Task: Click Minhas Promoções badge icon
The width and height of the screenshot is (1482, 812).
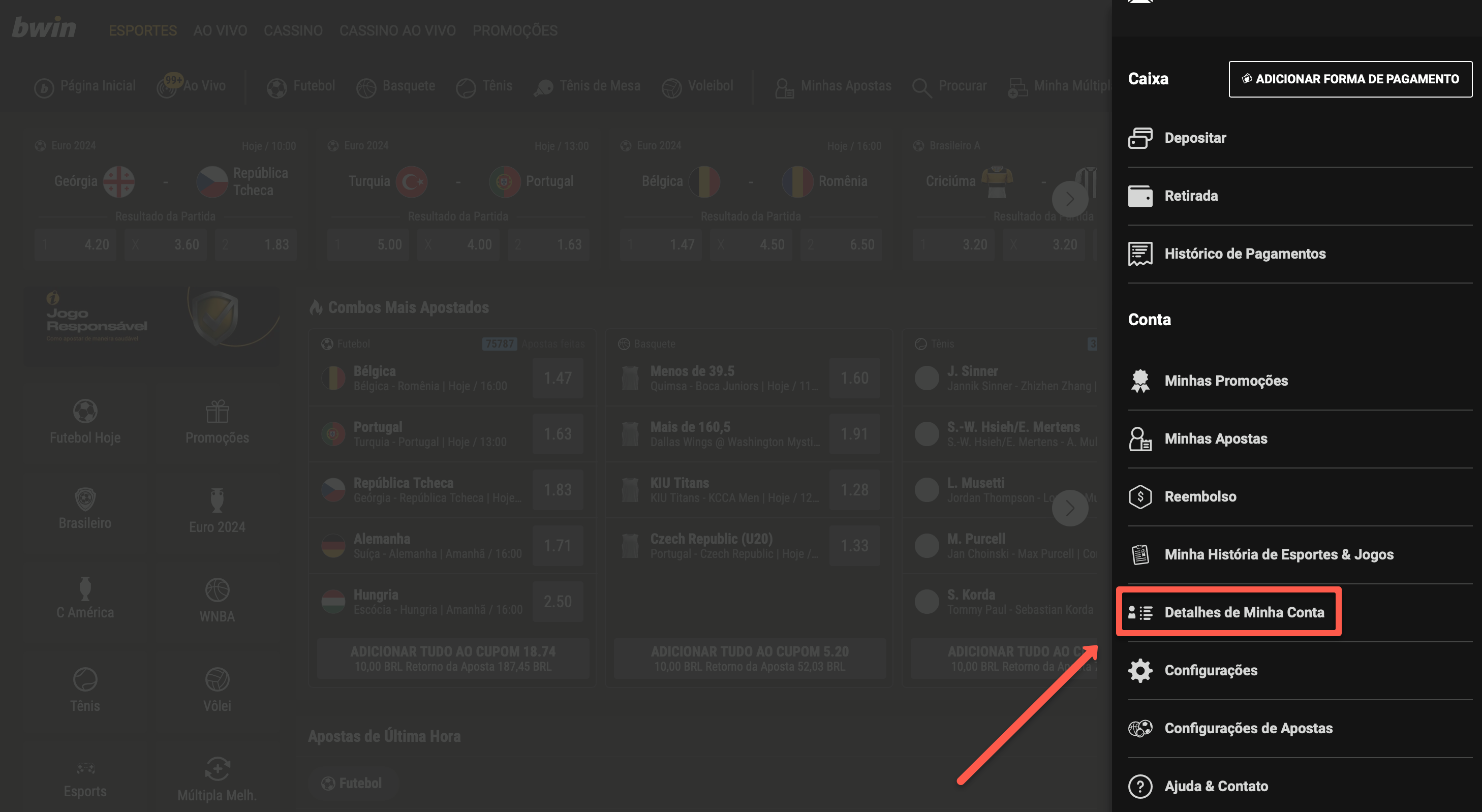Action: pos(1139,381)
